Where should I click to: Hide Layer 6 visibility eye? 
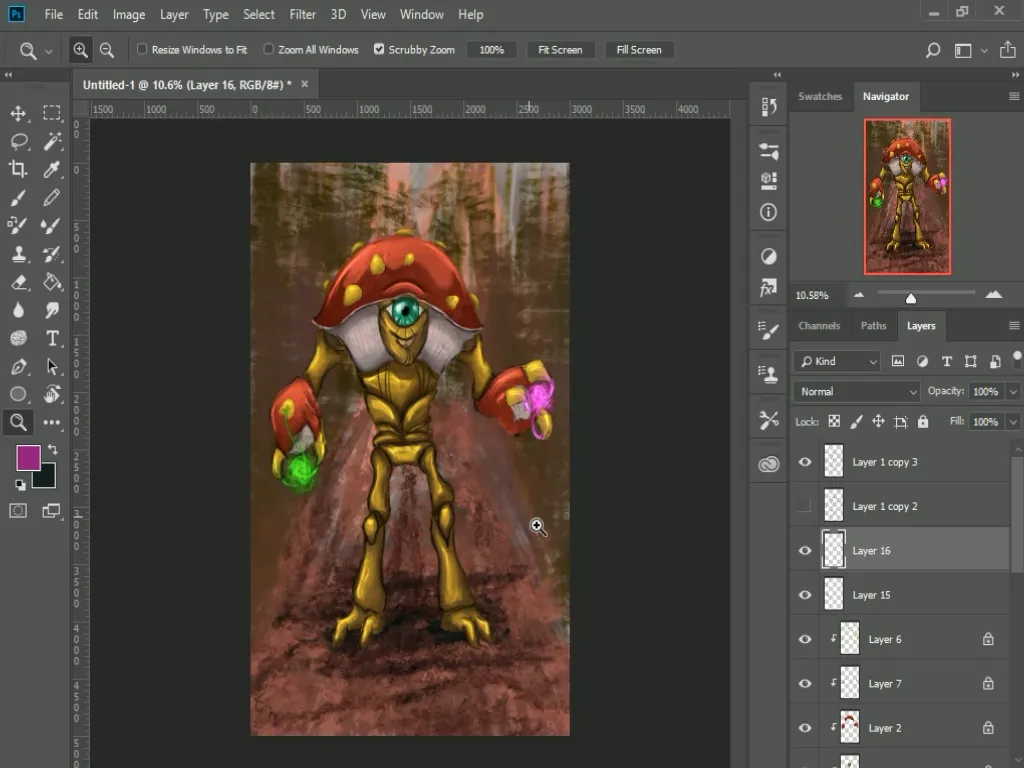tap(805, 639)
